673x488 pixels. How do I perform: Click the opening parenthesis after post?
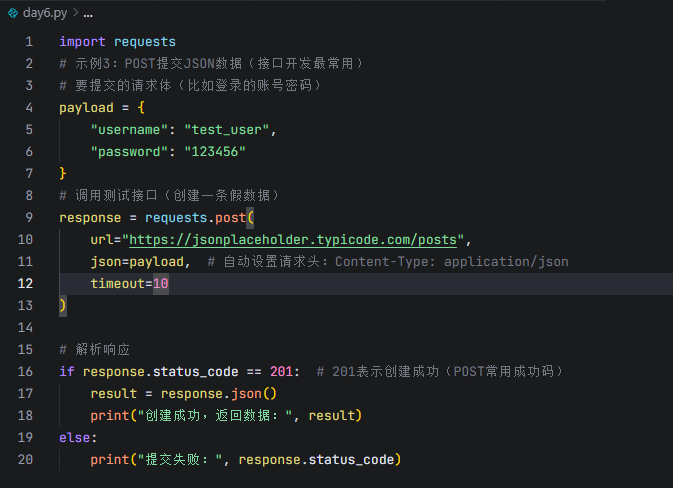pyautogui.click(x=251, y=218)
